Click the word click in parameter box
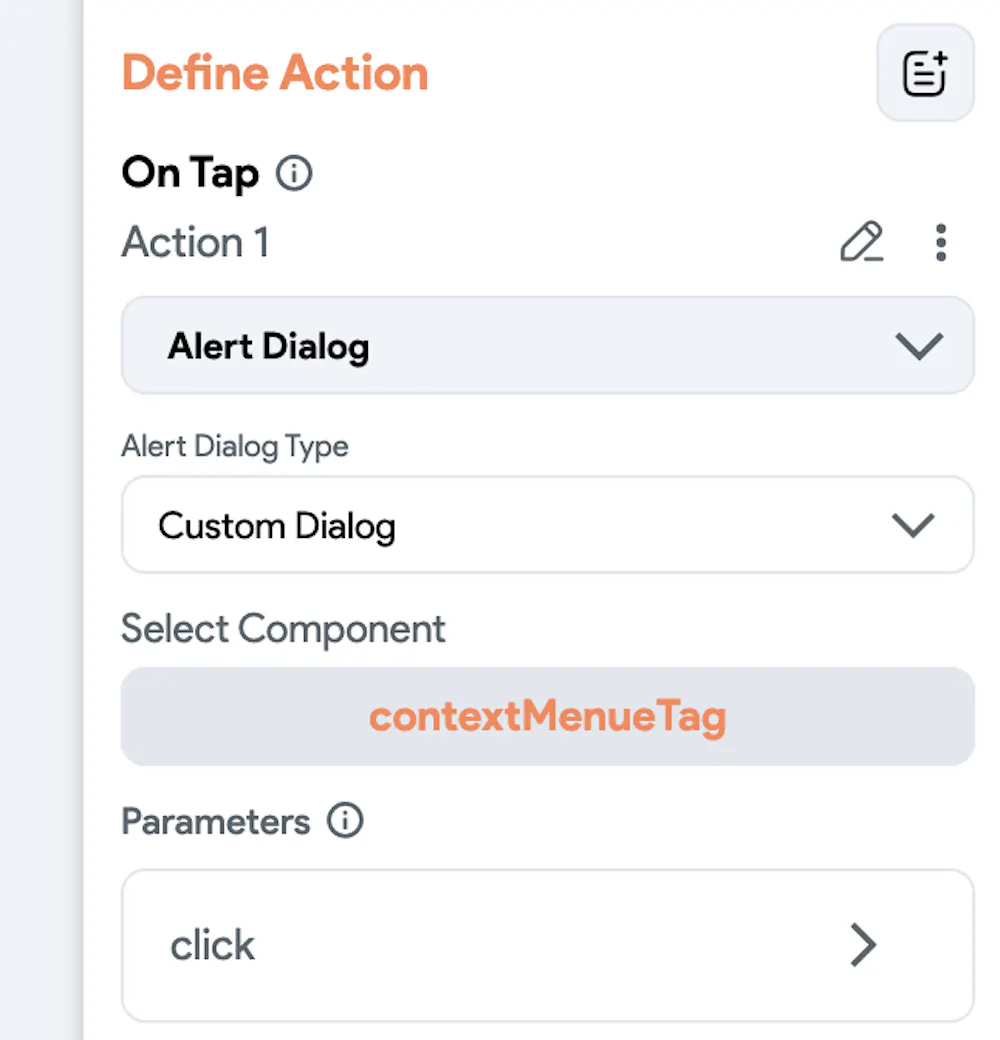The width and height of the screenshot is (1000, 1040). click(x=212, y=945)
